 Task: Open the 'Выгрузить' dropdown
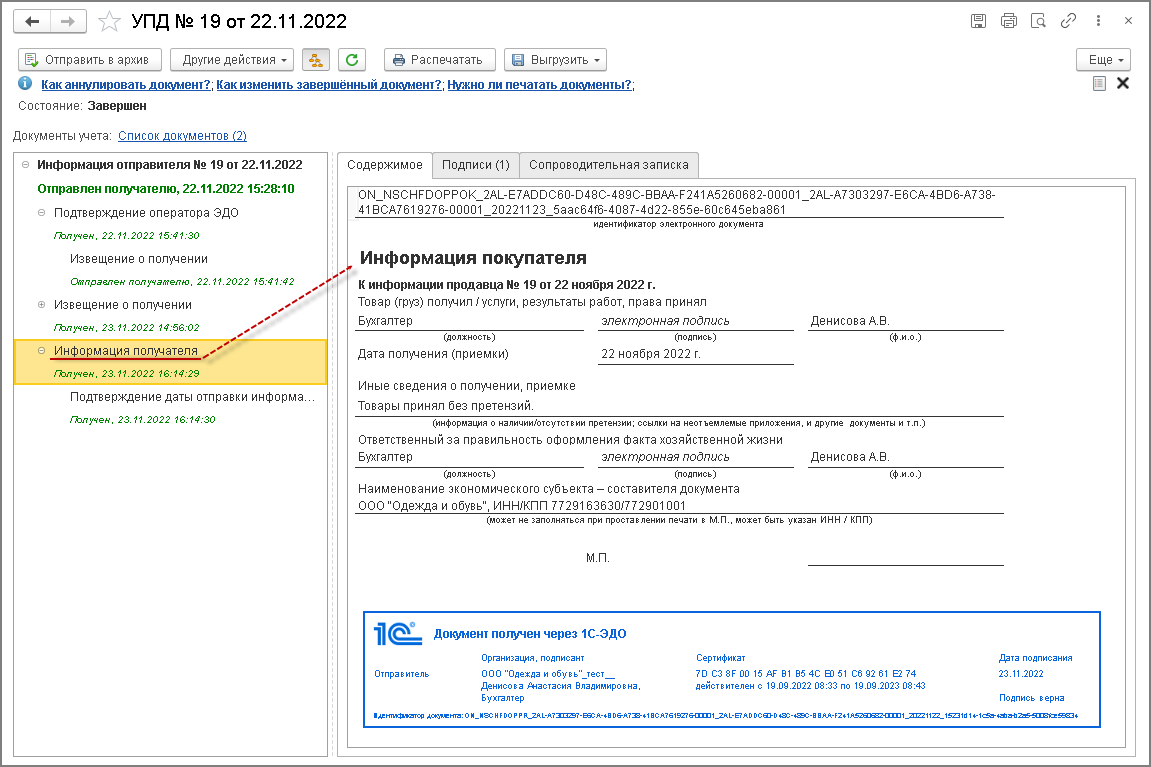(x=555, y=60)
